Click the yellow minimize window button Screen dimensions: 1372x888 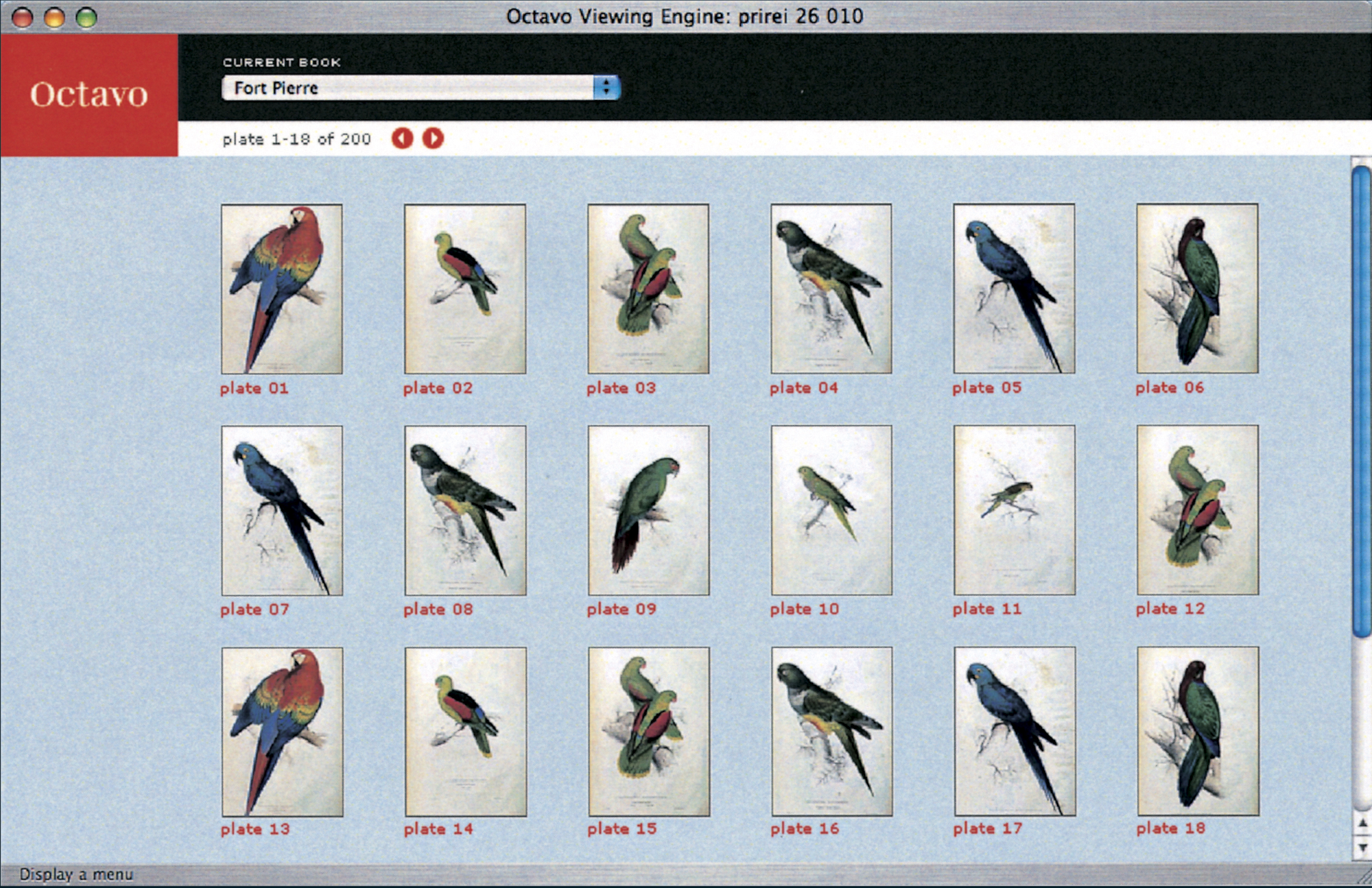[x=54, y=17]
